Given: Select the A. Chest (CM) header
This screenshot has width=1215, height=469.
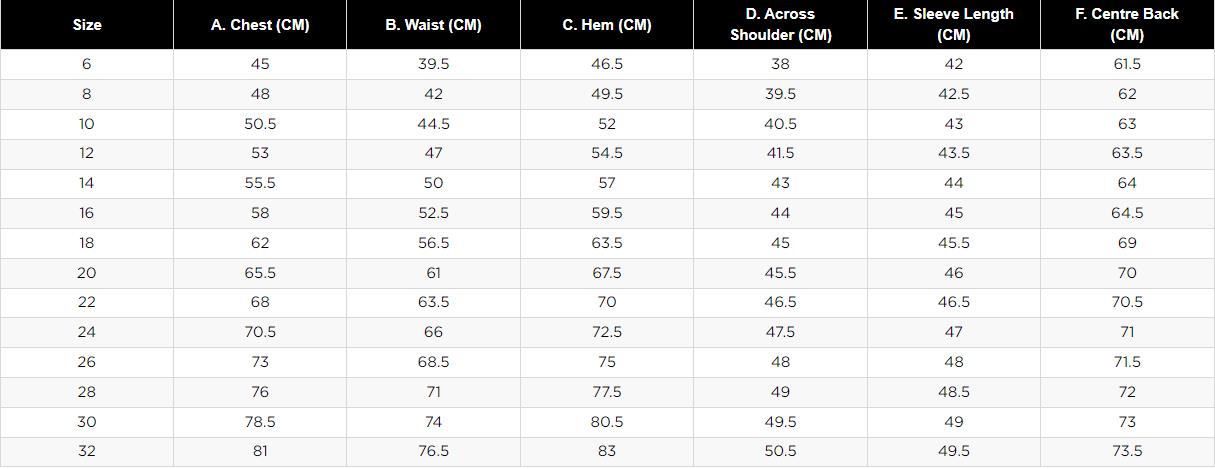Looking at the screenshot, I should coord(260,25).
